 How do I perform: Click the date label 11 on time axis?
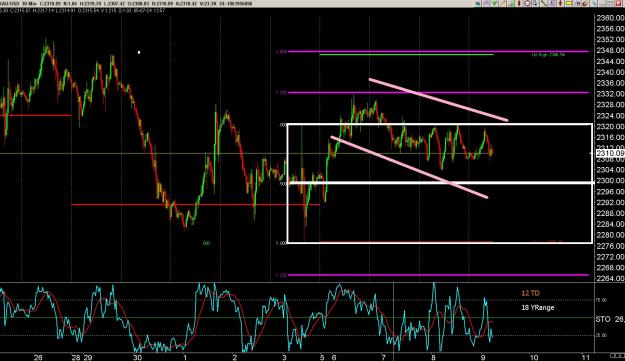[585, 357]
